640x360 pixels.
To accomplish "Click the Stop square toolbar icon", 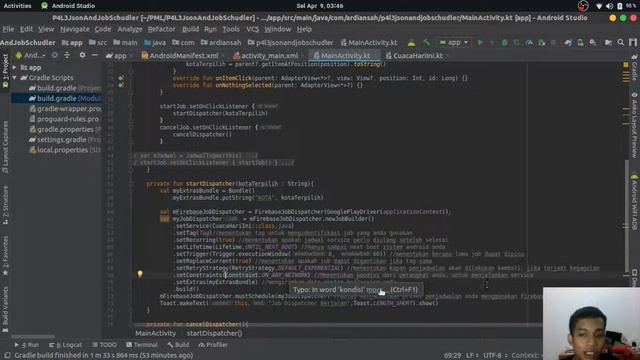I will pyautogui.click(x=553, y=42).
